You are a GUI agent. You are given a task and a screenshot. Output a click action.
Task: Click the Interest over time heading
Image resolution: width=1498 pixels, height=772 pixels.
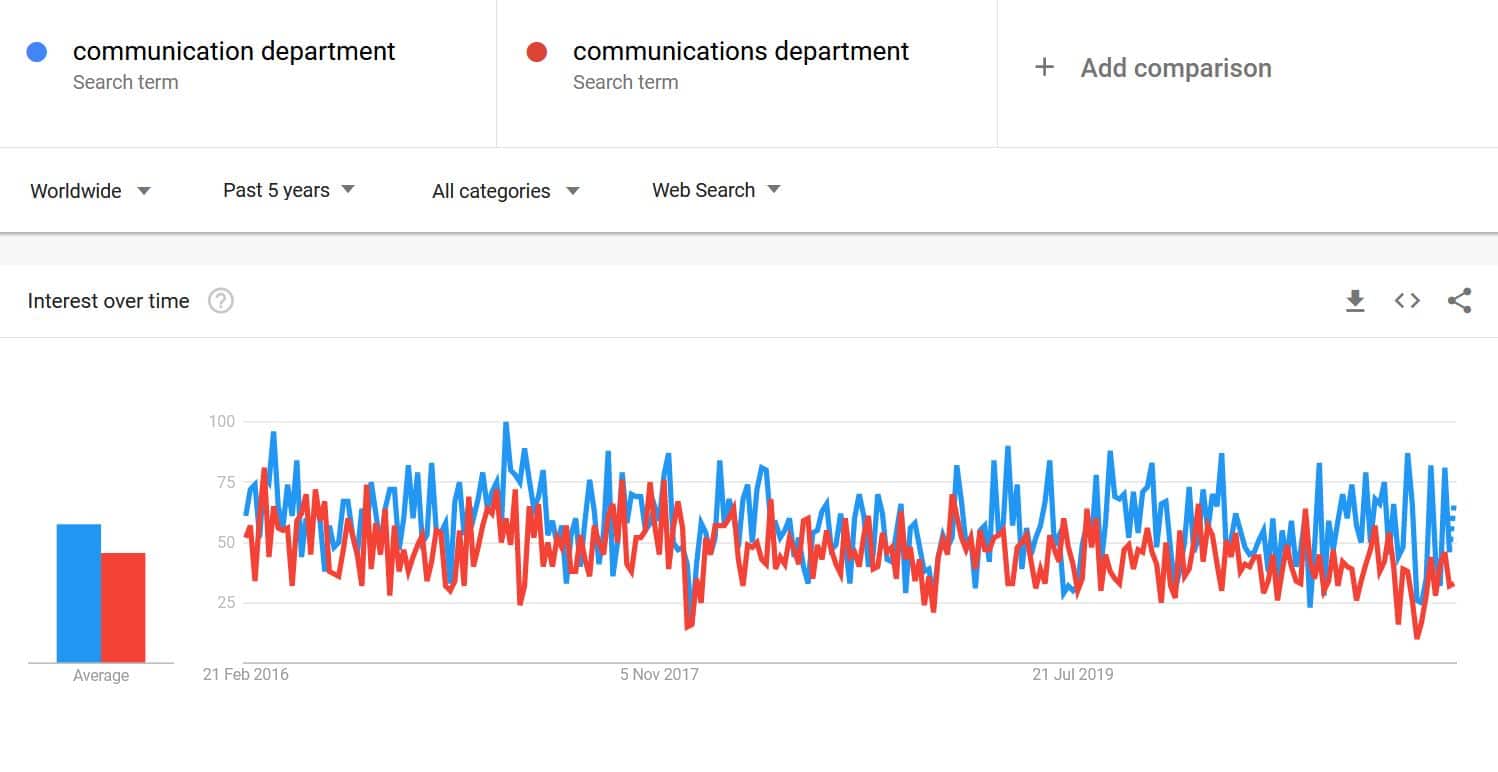109,300
